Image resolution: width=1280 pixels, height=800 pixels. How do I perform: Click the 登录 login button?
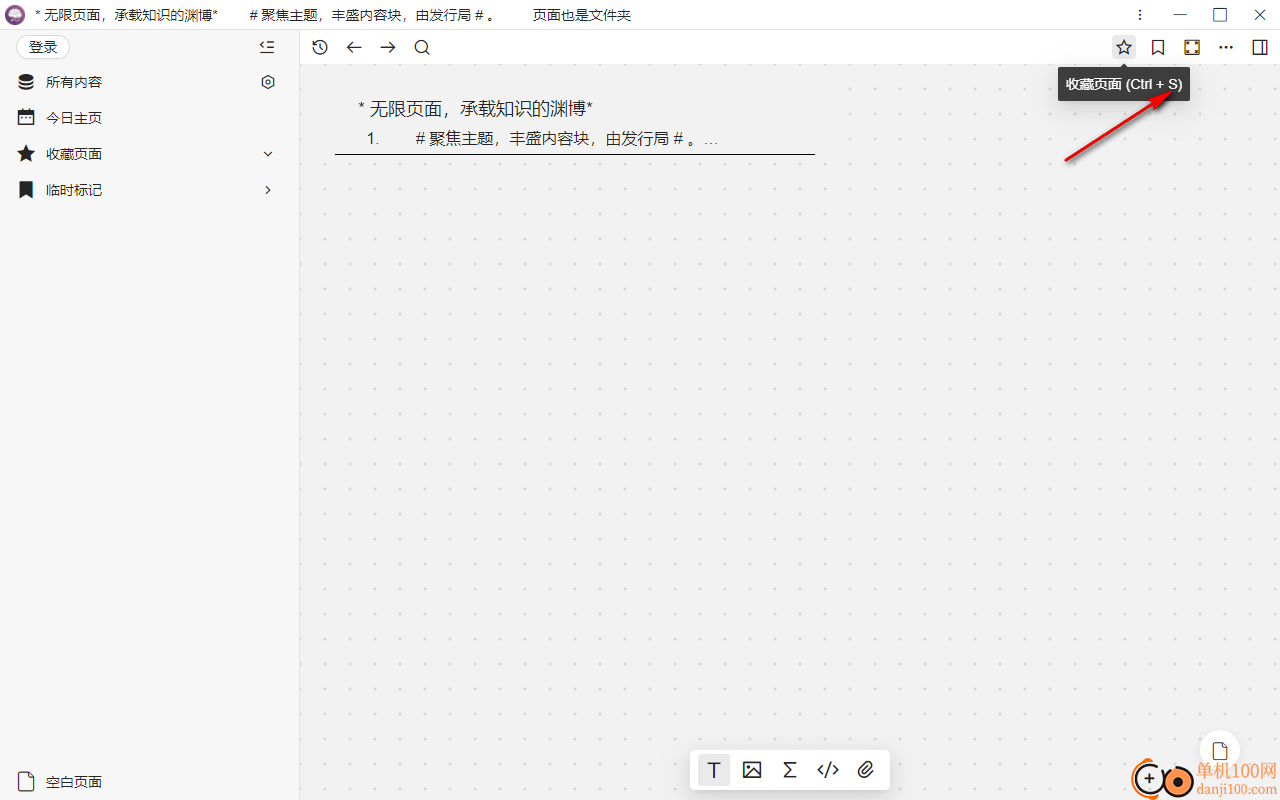tap(43, 47)
